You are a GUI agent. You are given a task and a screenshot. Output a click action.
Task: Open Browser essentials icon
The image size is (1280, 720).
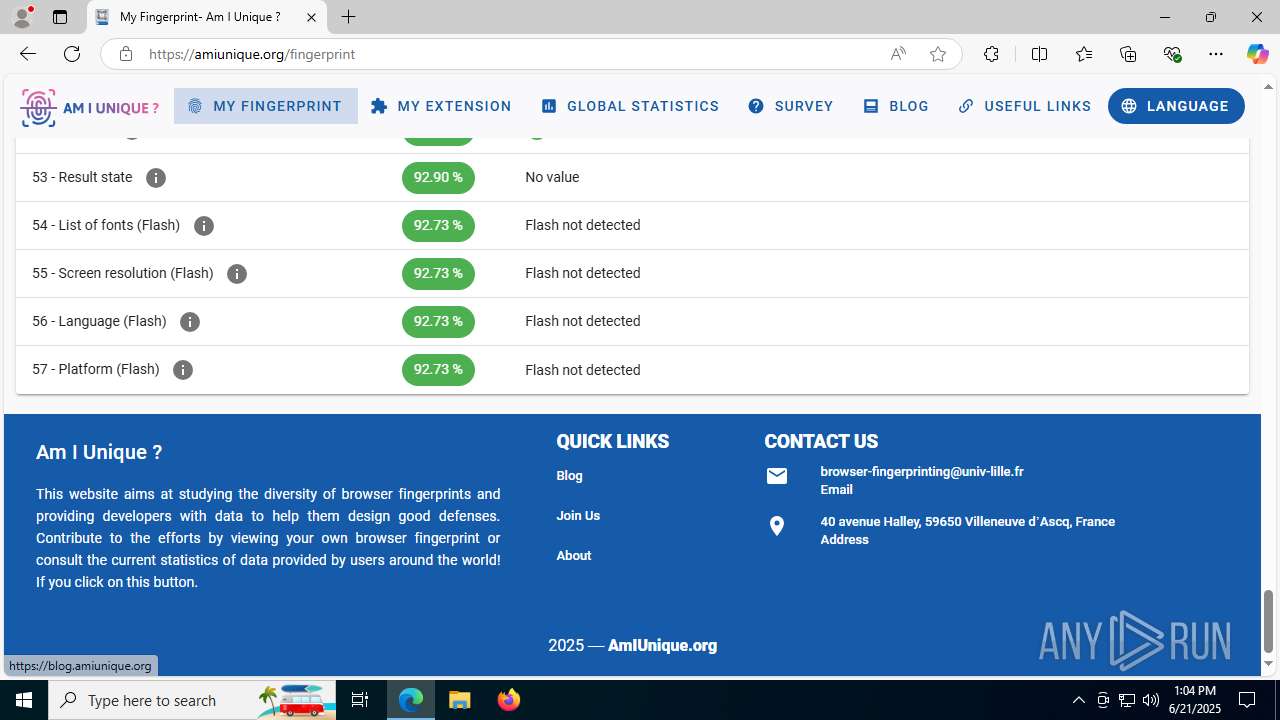coord(1172,54)
